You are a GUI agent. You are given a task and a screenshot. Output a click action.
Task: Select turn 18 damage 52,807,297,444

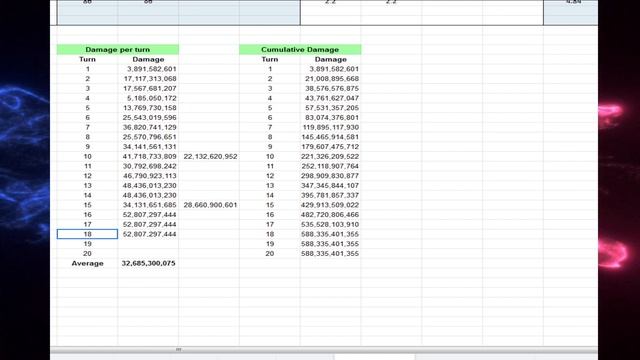[x=148, y=234]
